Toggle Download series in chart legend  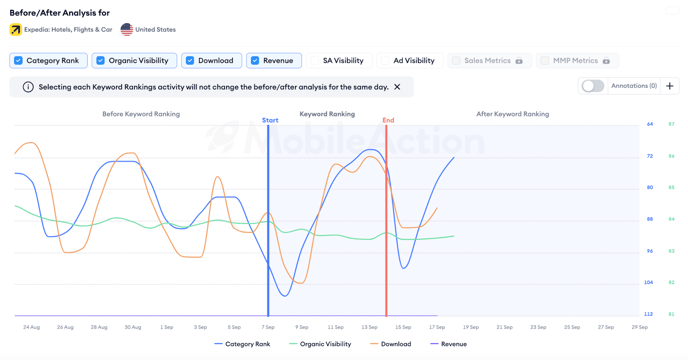(391, 344)
